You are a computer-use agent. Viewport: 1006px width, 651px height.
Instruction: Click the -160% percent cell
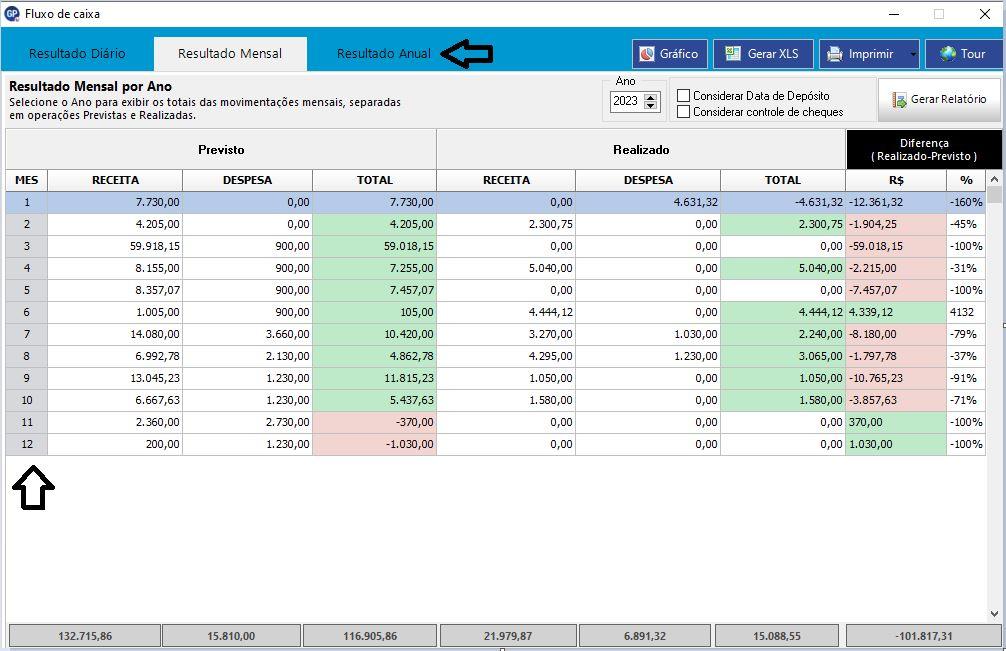966,202
